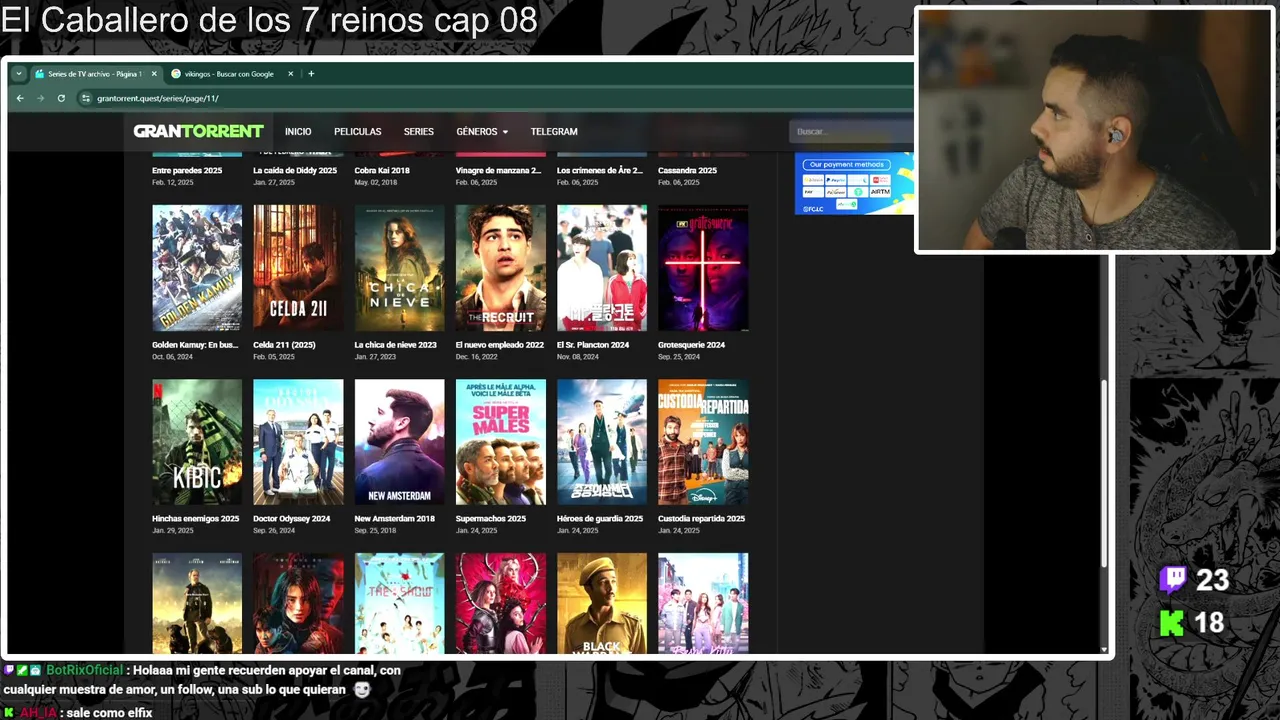Click title New Amsterdam 2018

394,519
